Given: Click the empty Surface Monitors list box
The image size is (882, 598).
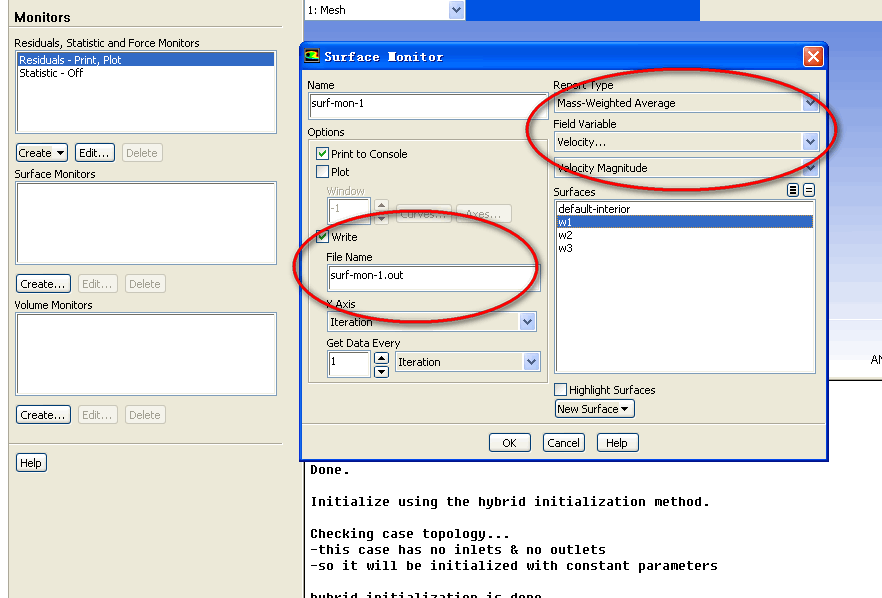Looking at the screenshot, I should tap(146, 223).
